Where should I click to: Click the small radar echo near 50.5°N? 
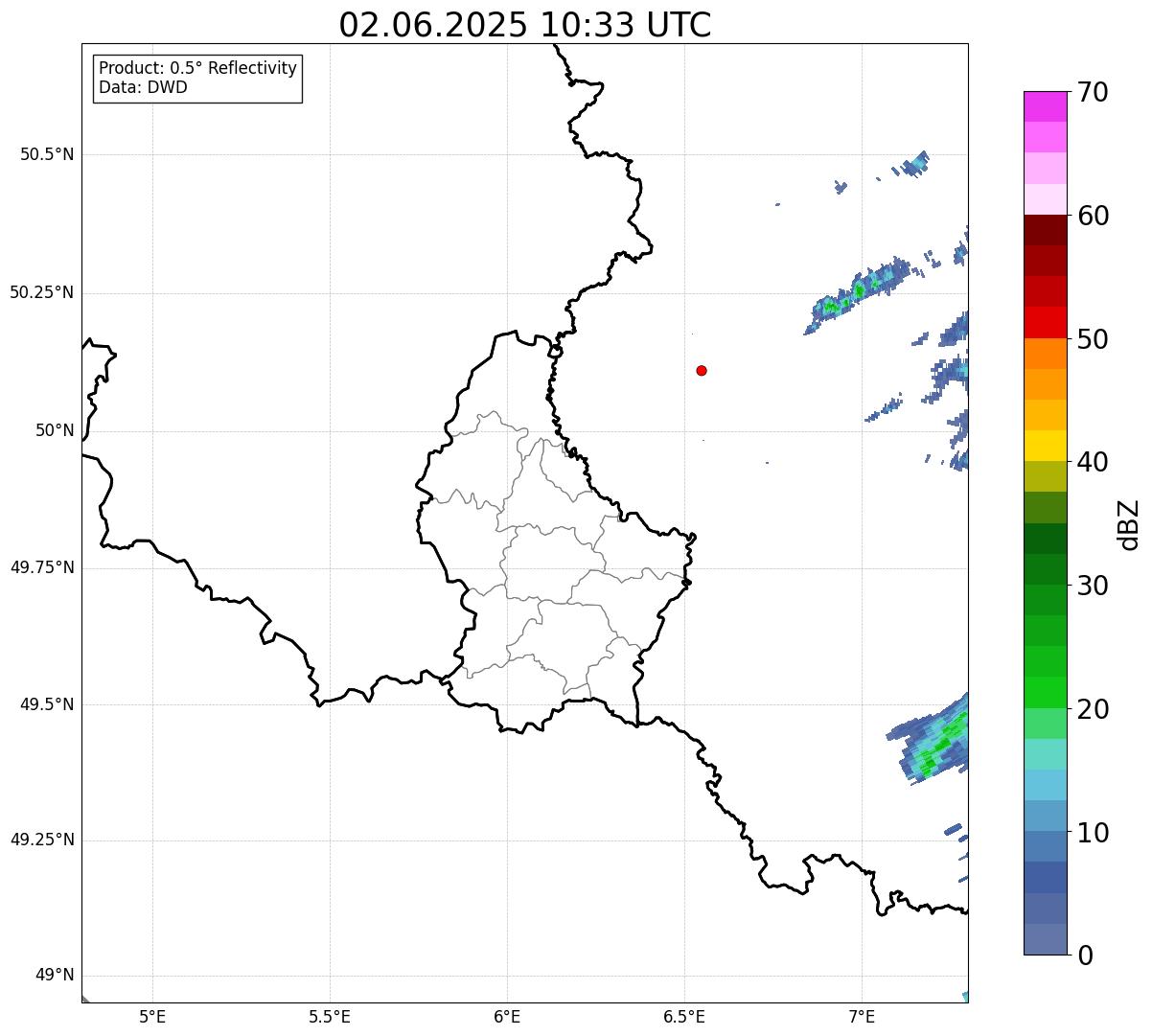[911, 164]
